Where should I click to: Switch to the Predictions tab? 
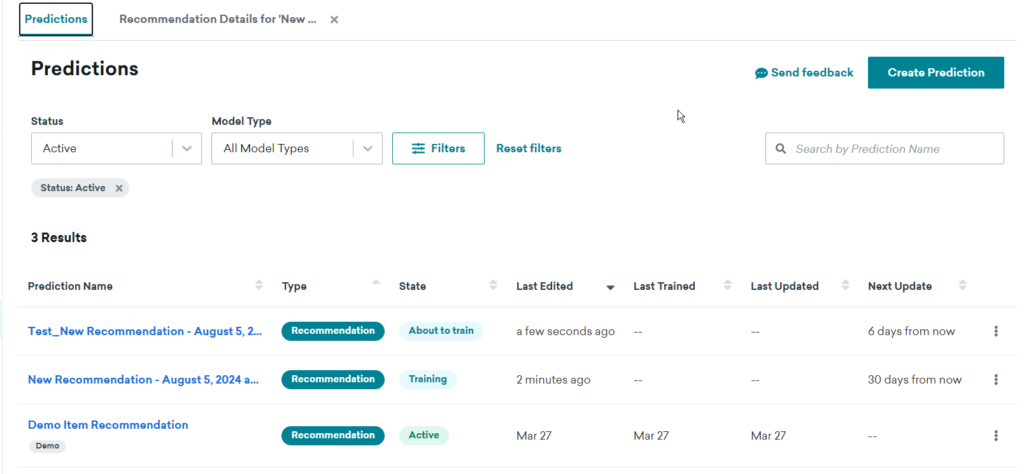[x=56, y=19]
